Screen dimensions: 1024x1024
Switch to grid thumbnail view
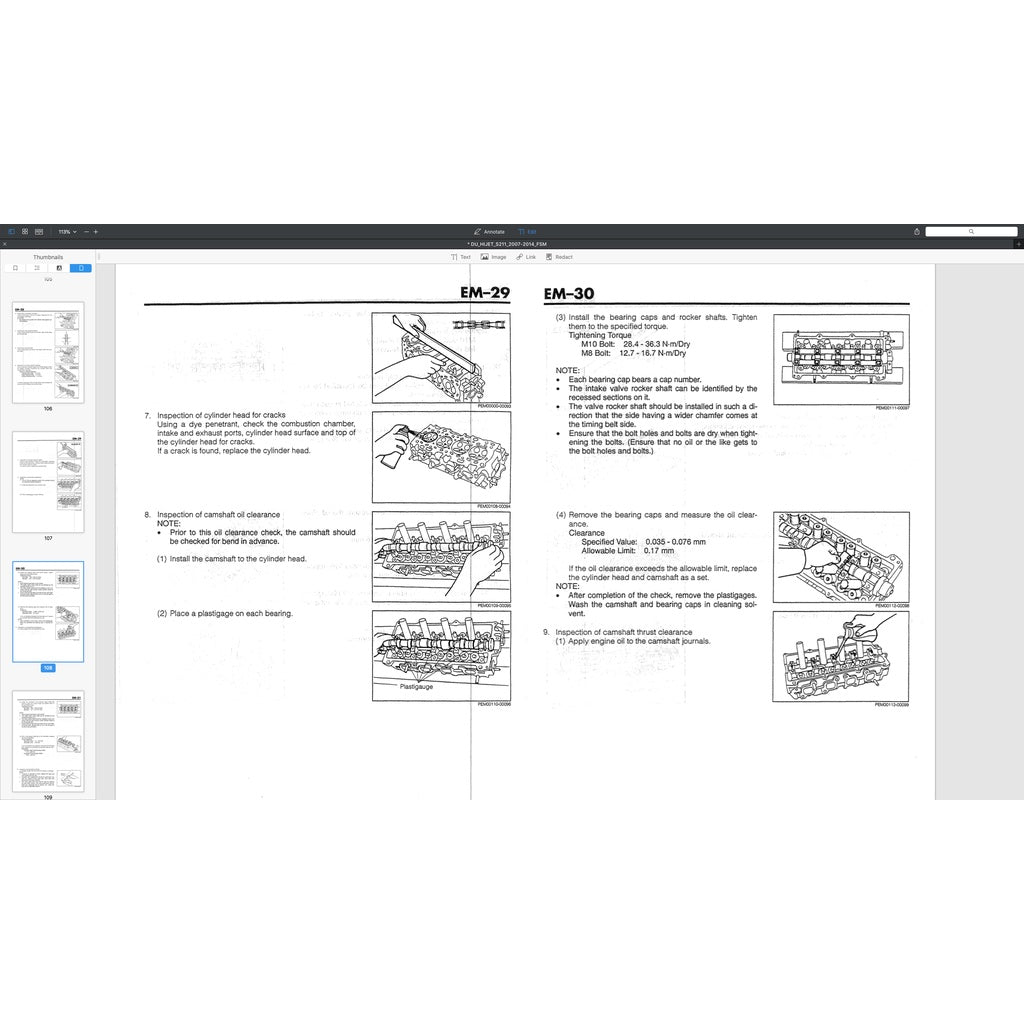coord(25,231)
